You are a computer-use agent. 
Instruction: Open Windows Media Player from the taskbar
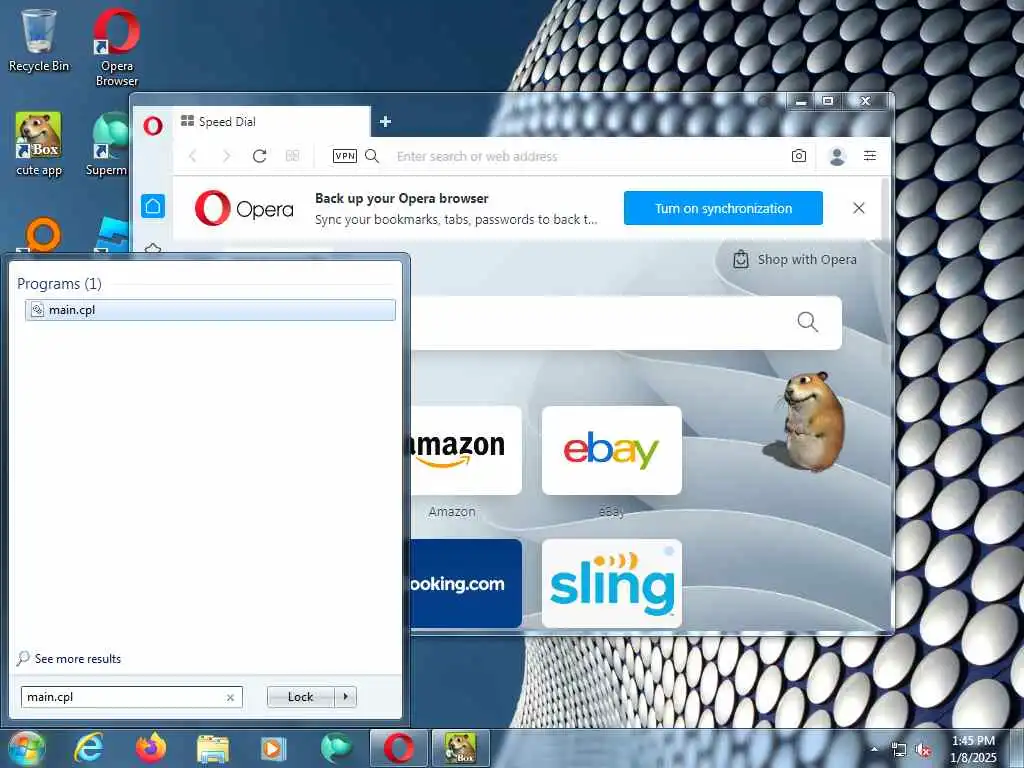pyautogui.click(x=273, y=748)
